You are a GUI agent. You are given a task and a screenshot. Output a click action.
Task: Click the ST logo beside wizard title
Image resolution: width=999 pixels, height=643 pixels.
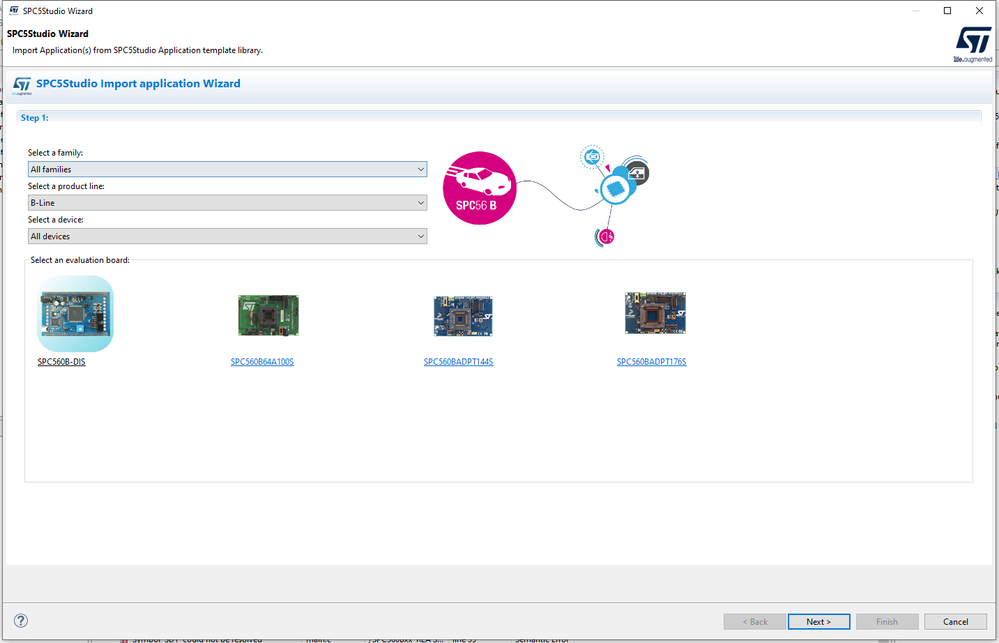pyautogui.click(x=22, y=85)
